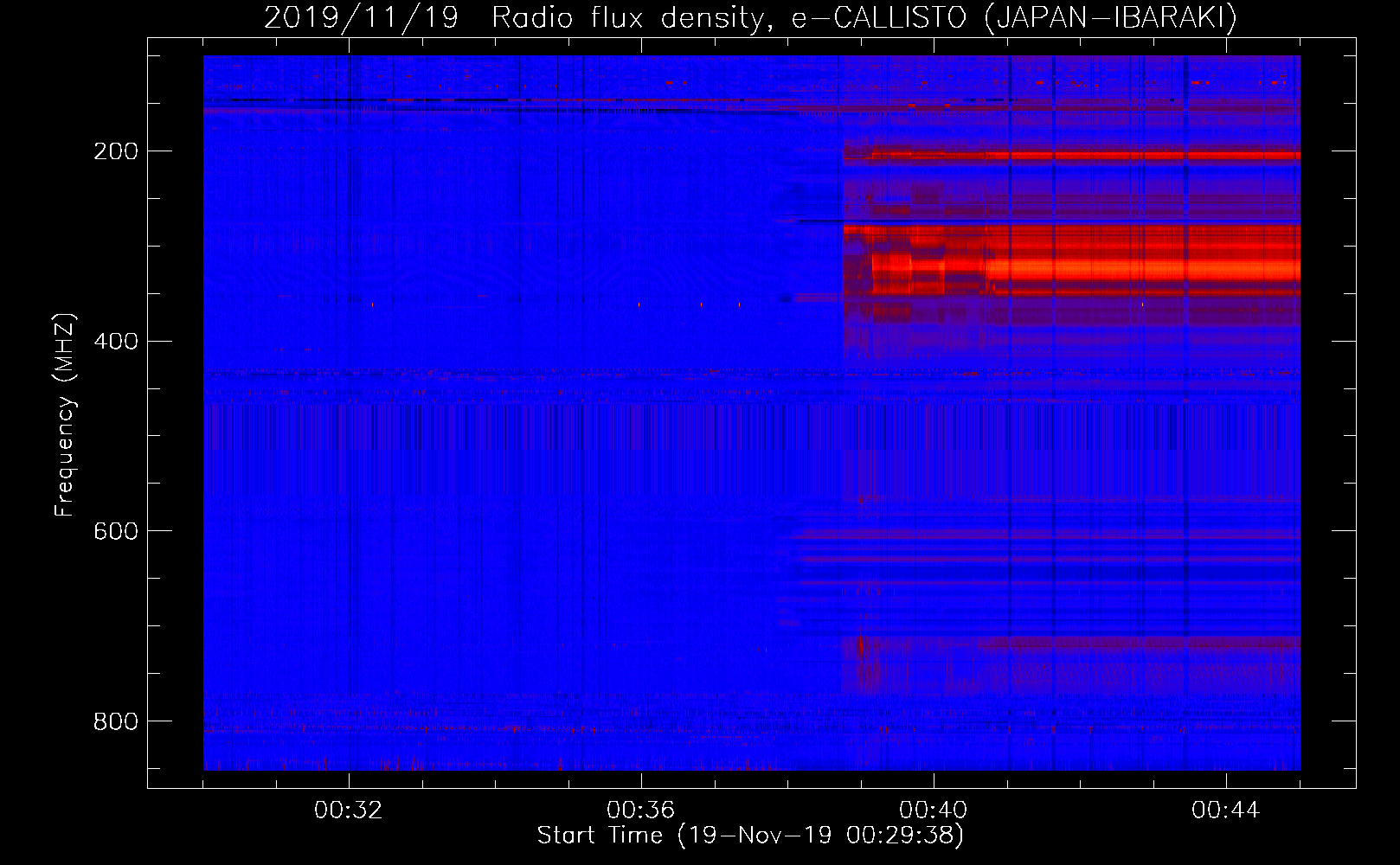1400x865 pixels.
Task: Click the 400 frequency tick label
Action: point(115,341)
